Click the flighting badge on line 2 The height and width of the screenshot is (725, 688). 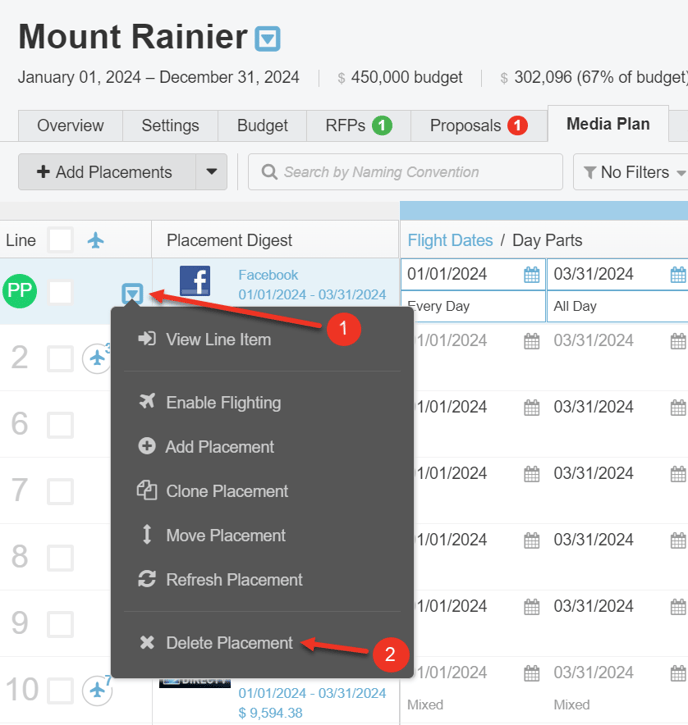[x=97, y=357]
